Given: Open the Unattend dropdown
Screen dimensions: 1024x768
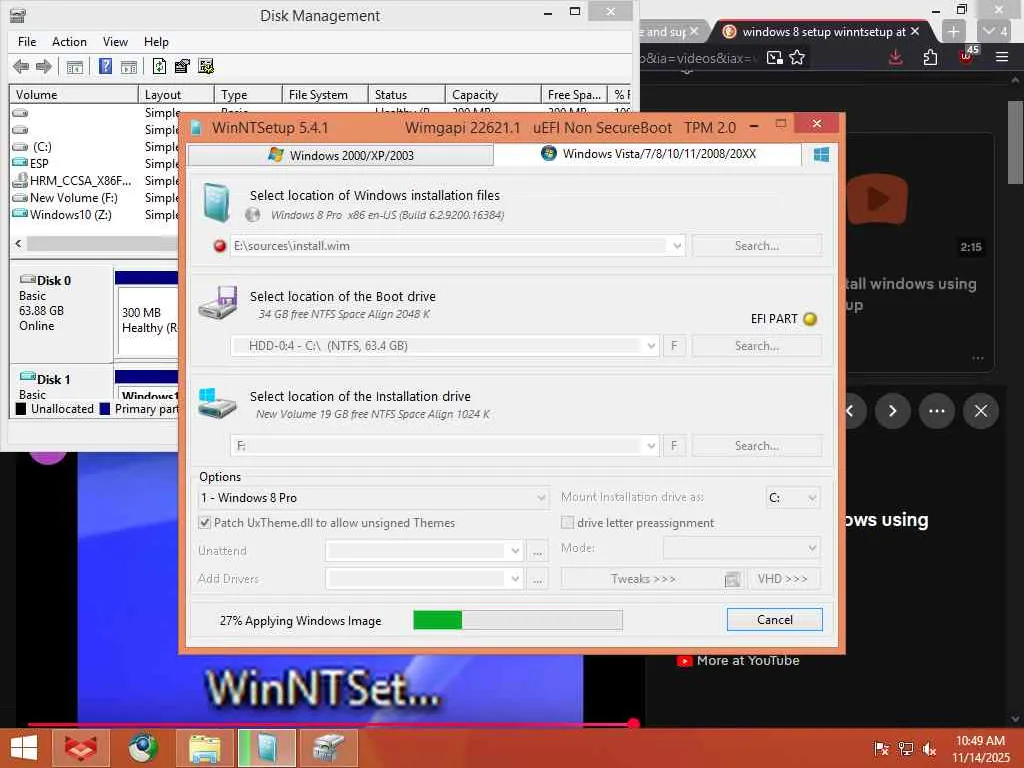Looking at the screenshot, I should tap(515, 551).
